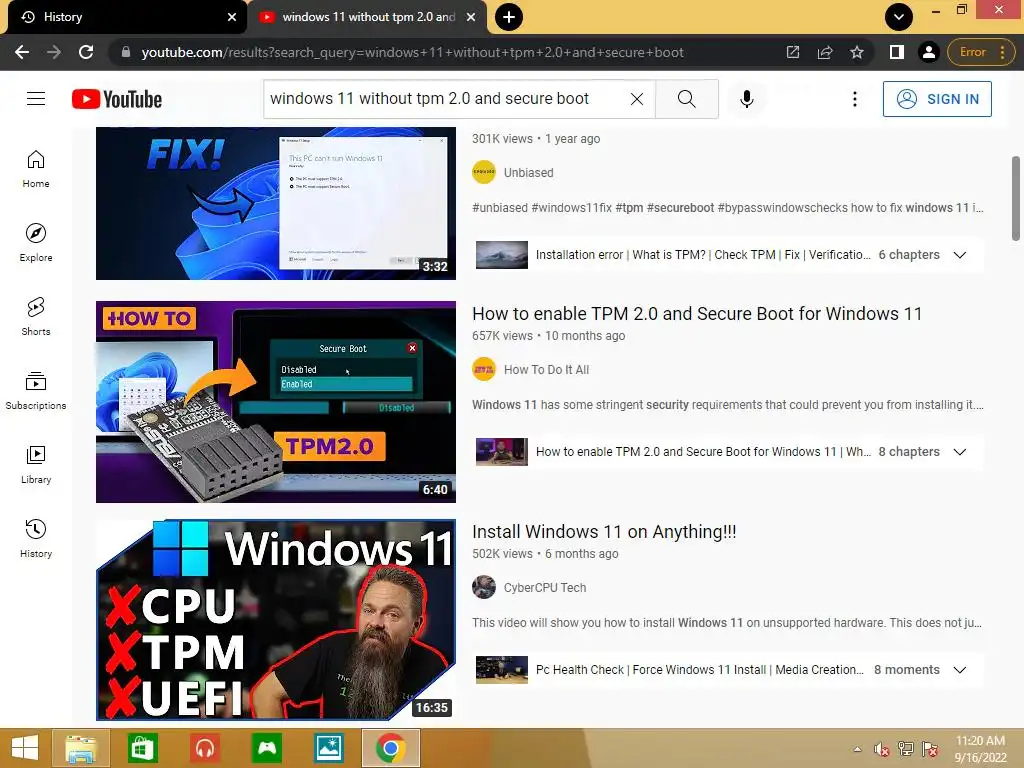This screenshot has width=1024, height=768.
Task: Open the Unbiased channel name link
Action: [528, 172]
